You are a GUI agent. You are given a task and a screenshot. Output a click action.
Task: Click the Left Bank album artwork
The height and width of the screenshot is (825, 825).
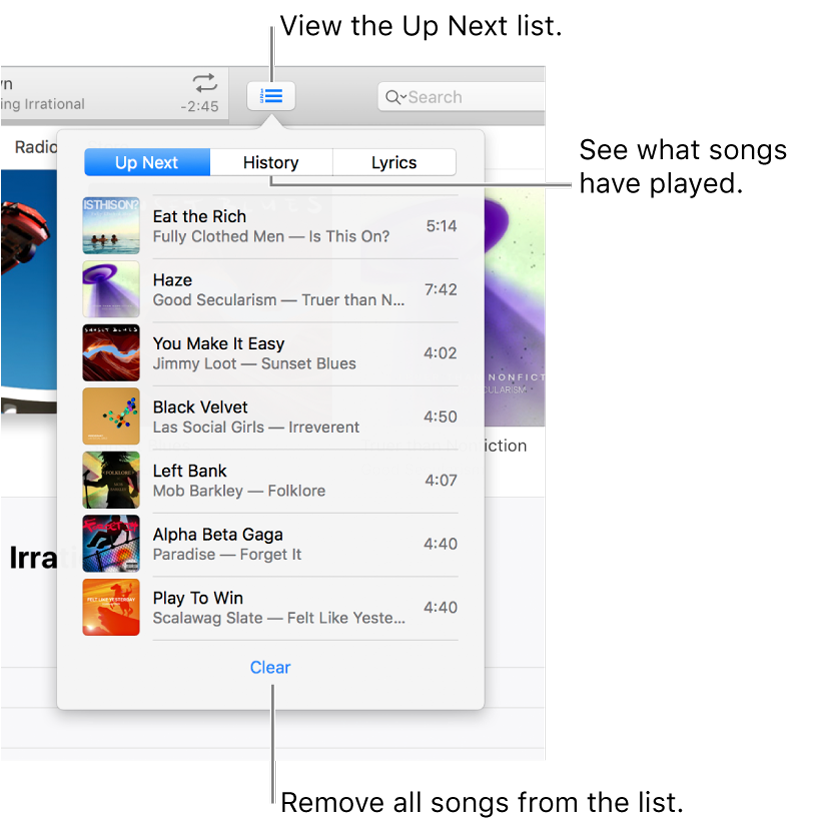pyautogui.click(x=110, y=480)
